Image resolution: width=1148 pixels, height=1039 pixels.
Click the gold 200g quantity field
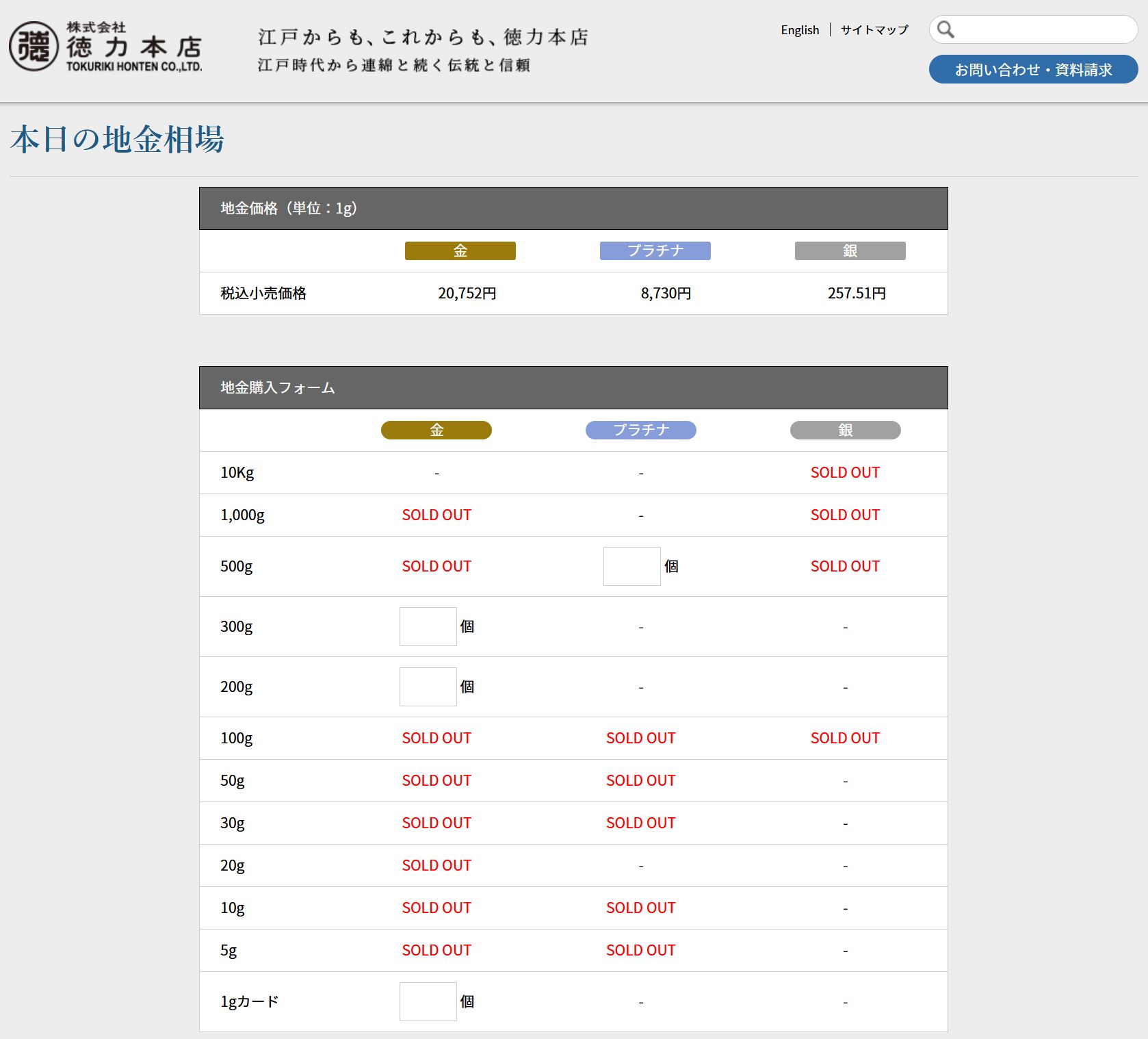click(x=428, y=687)
